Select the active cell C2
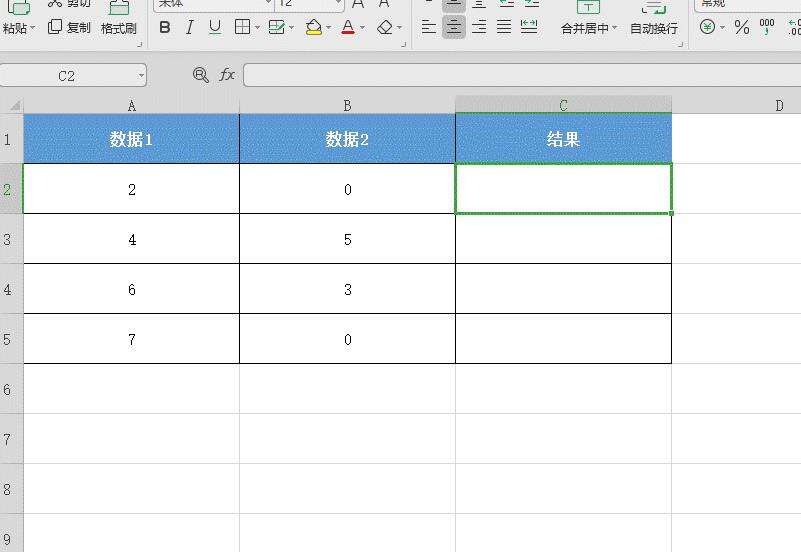The height and width of the screenshot is (552, 801). (563, 189)
